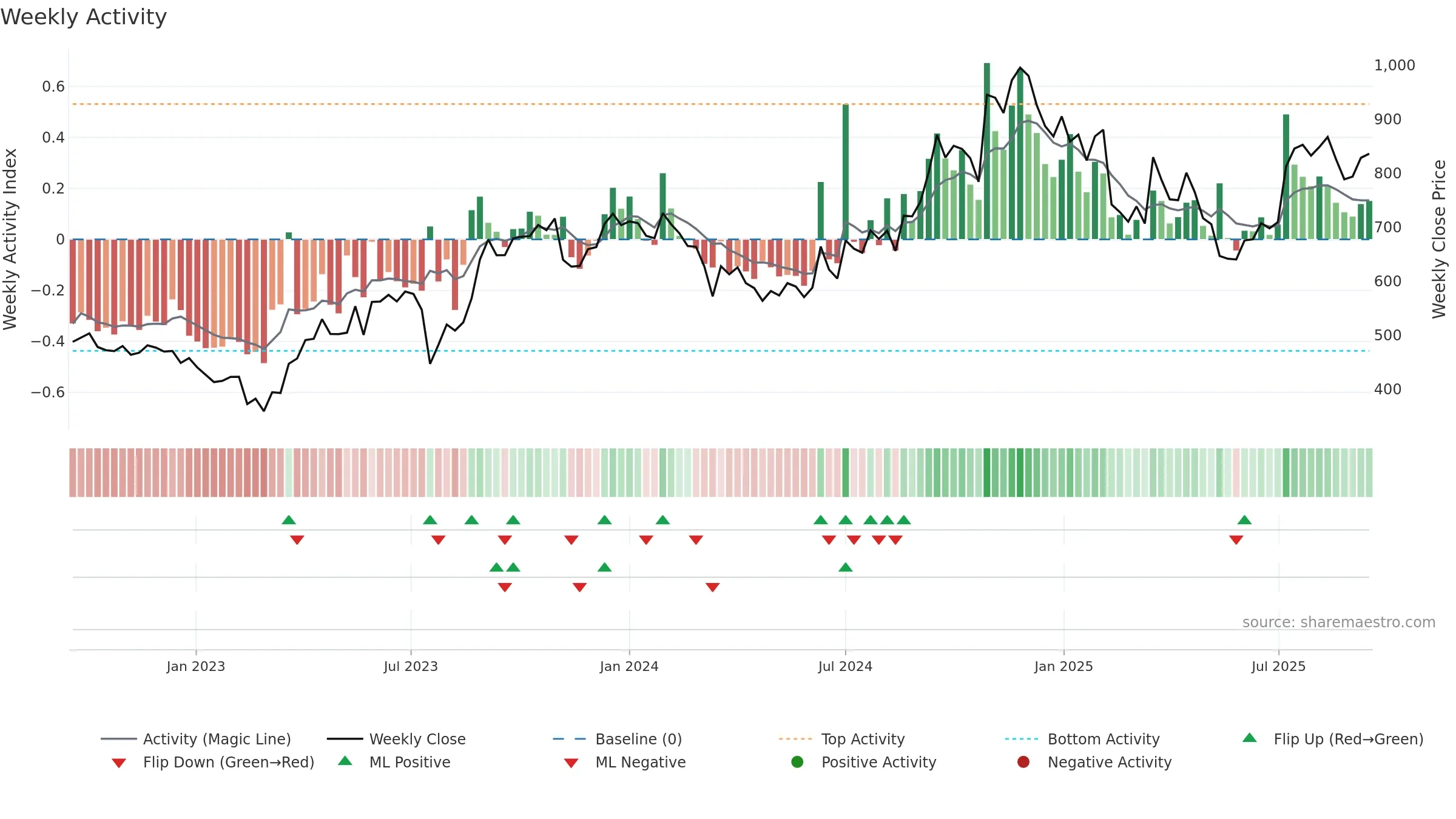Click the last green heatmap strip cell
This screenshot has width=1456, height=819.
(1369, 473)
